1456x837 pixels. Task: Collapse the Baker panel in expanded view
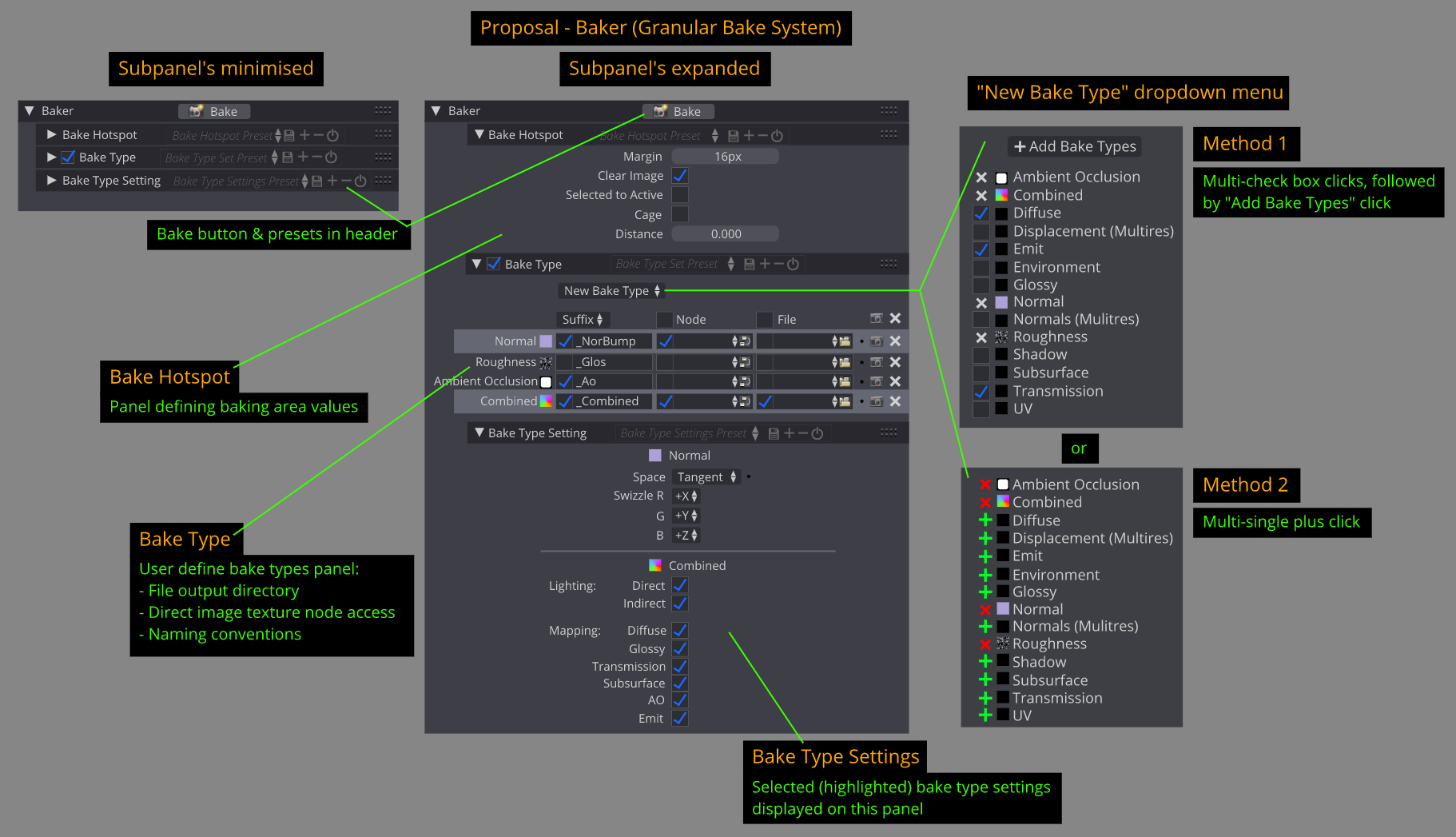tap(436, 111)
